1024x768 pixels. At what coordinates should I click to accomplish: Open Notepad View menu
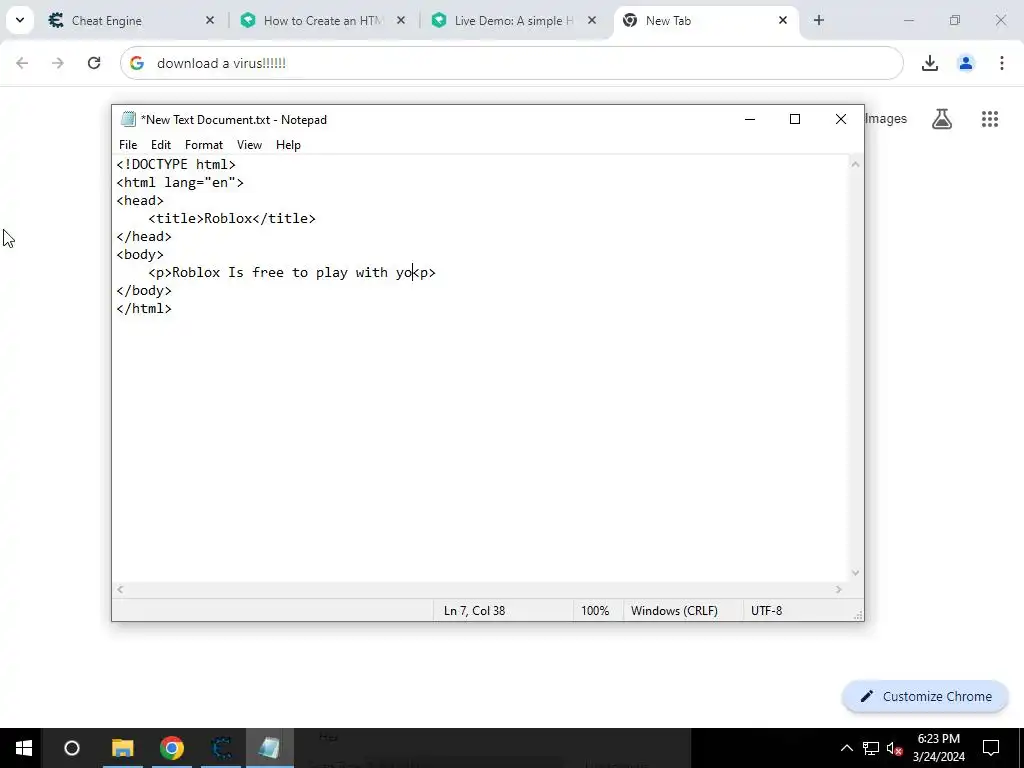pyautogui.click(x=249, y=145)
